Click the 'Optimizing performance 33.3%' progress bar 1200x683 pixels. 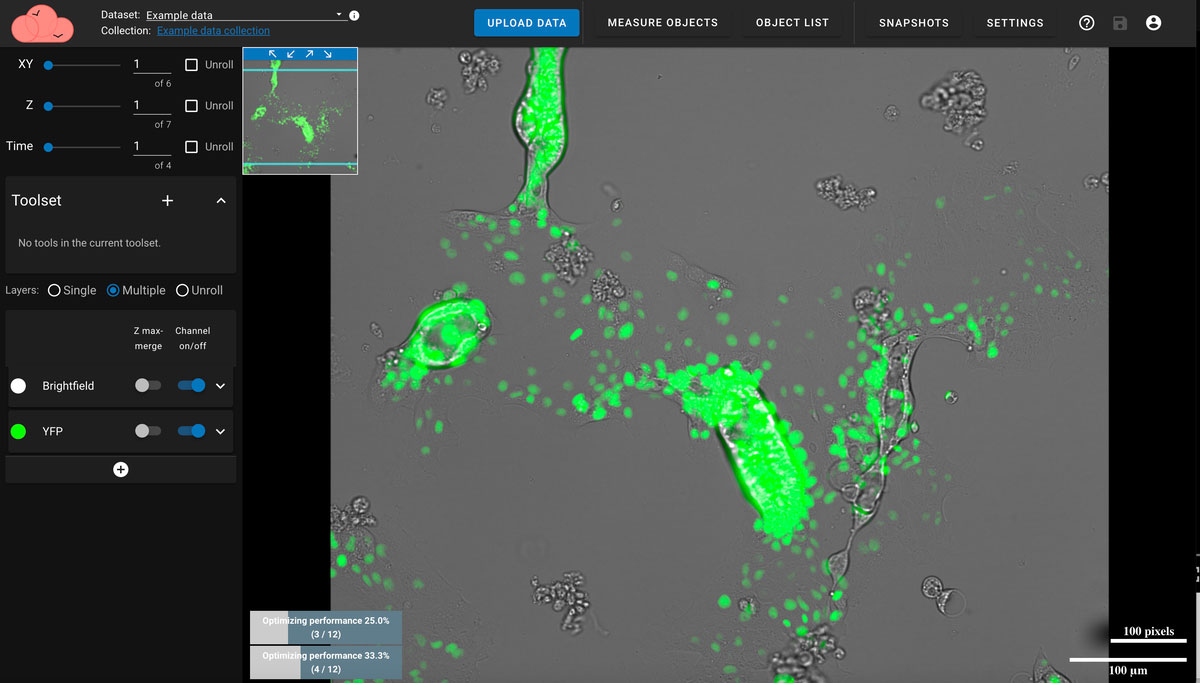pos(326,662)
